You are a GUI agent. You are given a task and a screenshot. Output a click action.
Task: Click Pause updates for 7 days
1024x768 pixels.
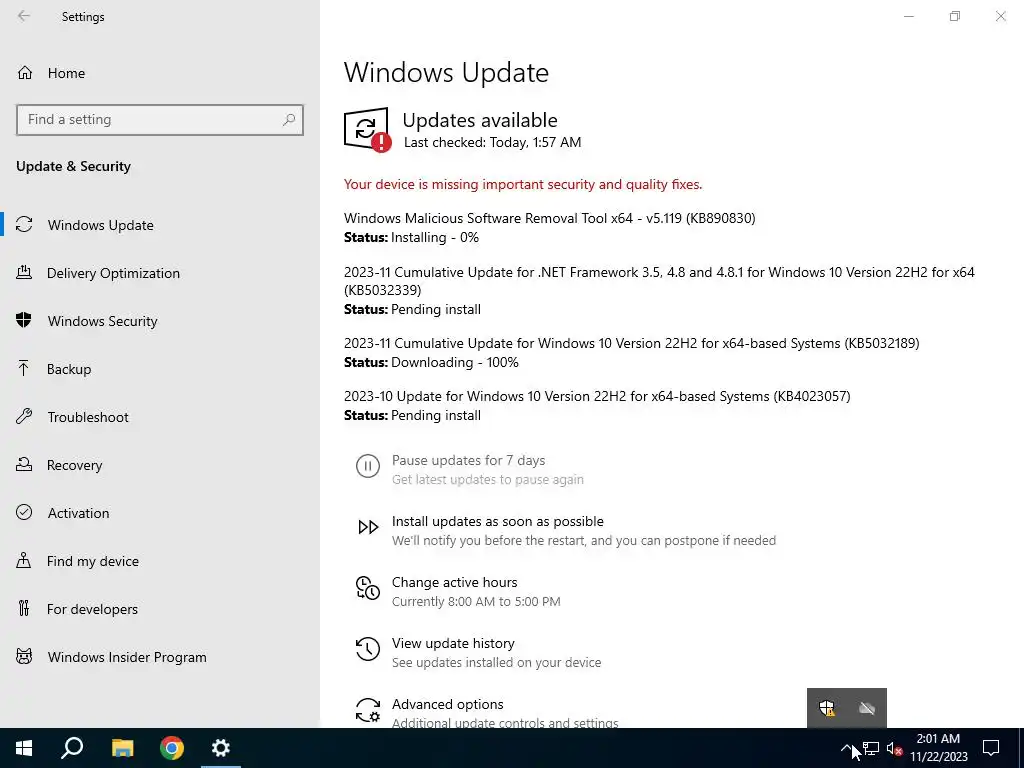468,460
